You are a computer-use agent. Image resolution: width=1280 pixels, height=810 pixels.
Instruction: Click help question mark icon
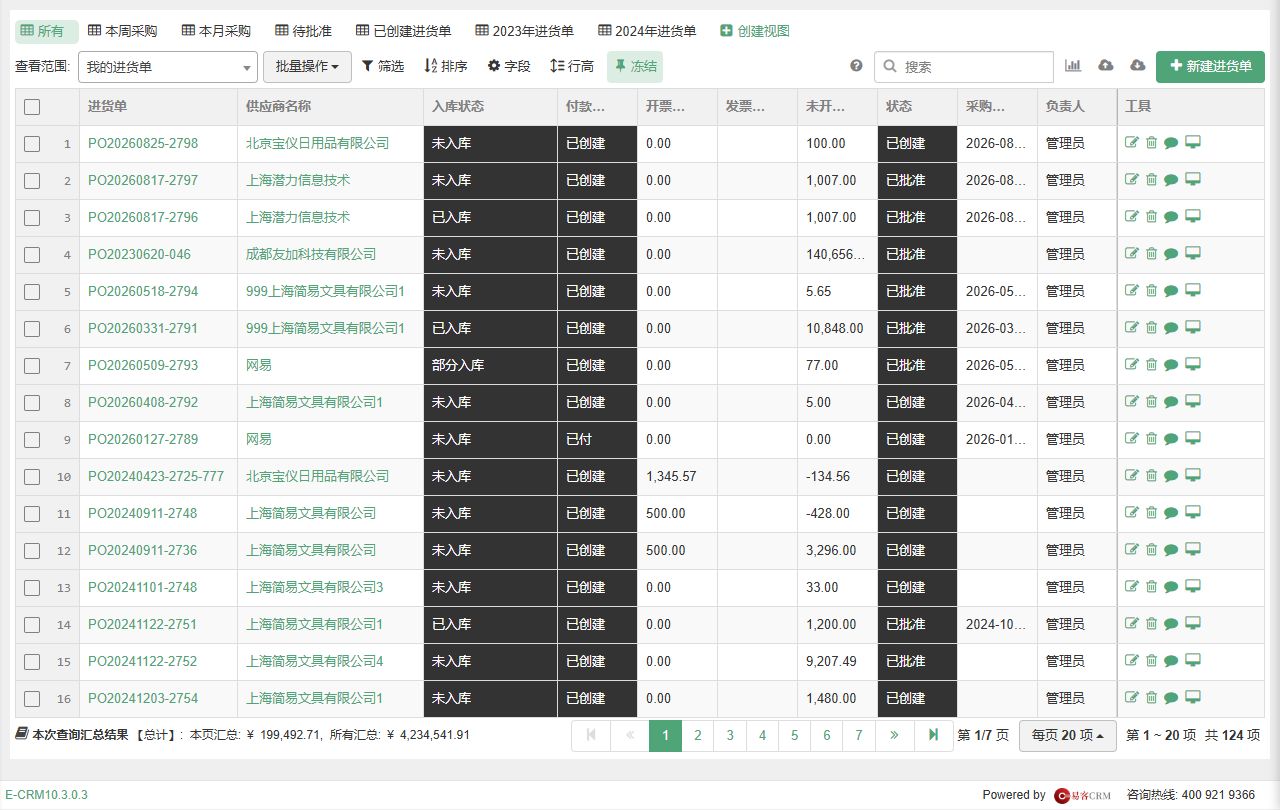pyautogui.click(x=856, y=66)
